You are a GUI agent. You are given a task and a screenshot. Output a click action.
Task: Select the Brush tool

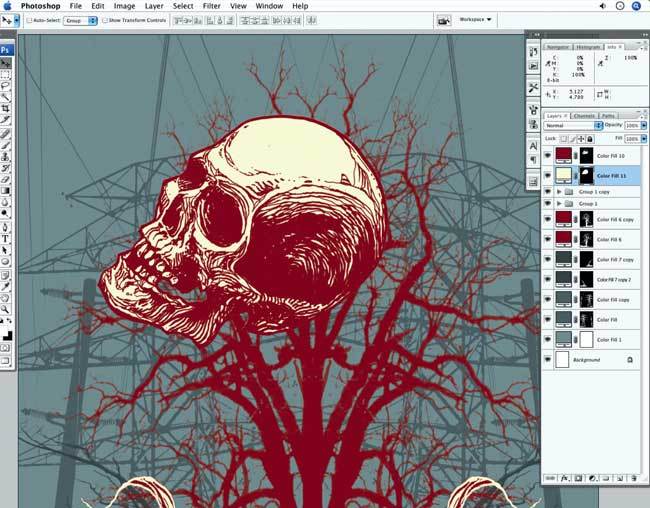click(x=6, y=145)
